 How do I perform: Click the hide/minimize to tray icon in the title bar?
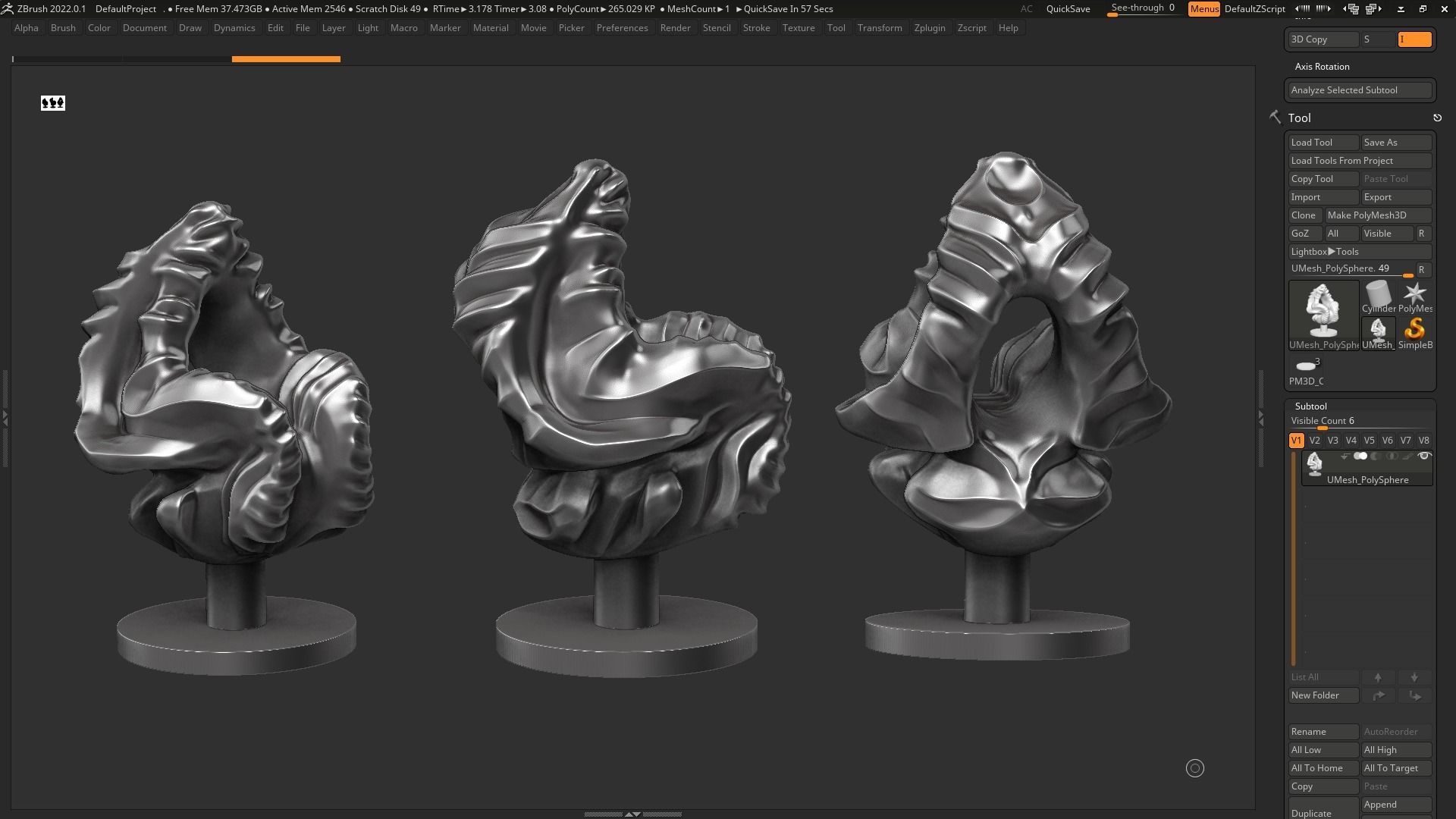point(1401,9)
